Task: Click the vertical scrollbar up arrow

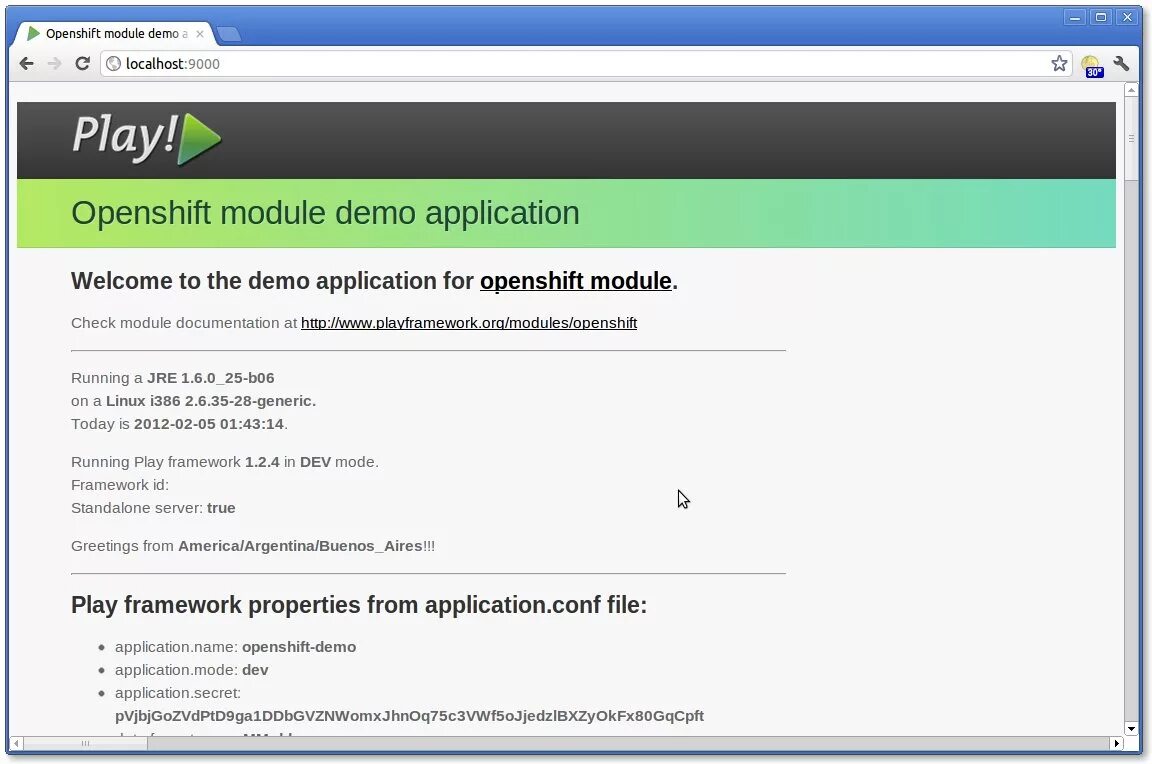Action: click(1131, 90)
